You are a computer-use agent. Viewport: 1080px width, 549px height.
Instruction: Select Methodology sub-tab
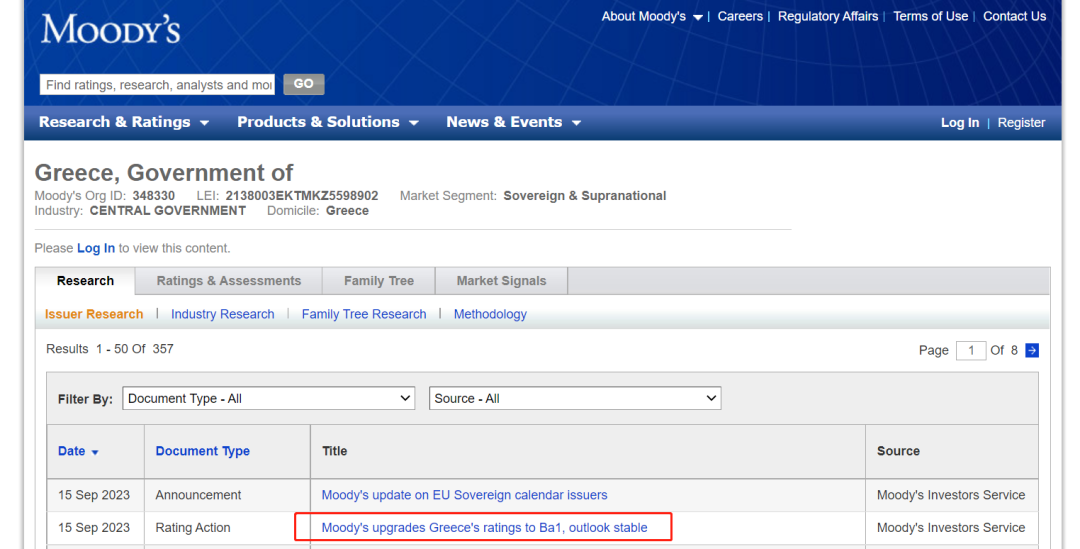click(x=490, y=314)
